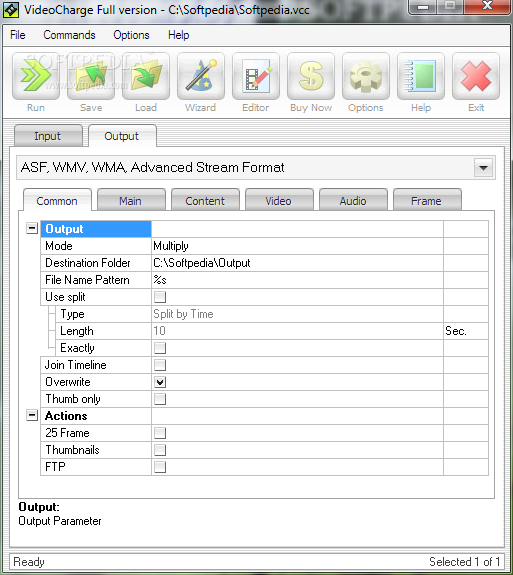Select the Mode property label
This screenshot has height=575, width=513.
click(x=59, y=246)
